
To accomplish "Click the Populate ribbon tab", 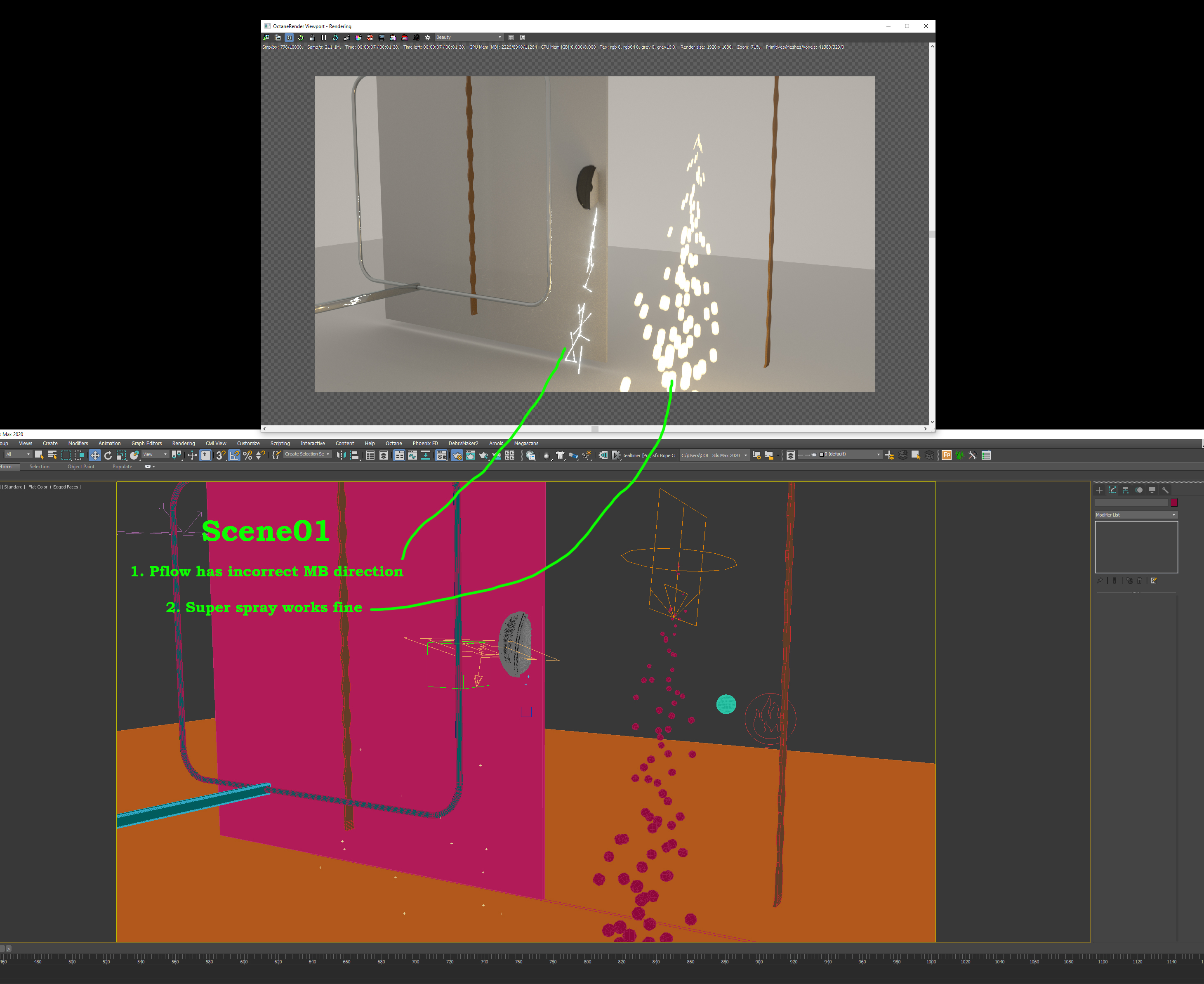I will (x=122, y=467).
